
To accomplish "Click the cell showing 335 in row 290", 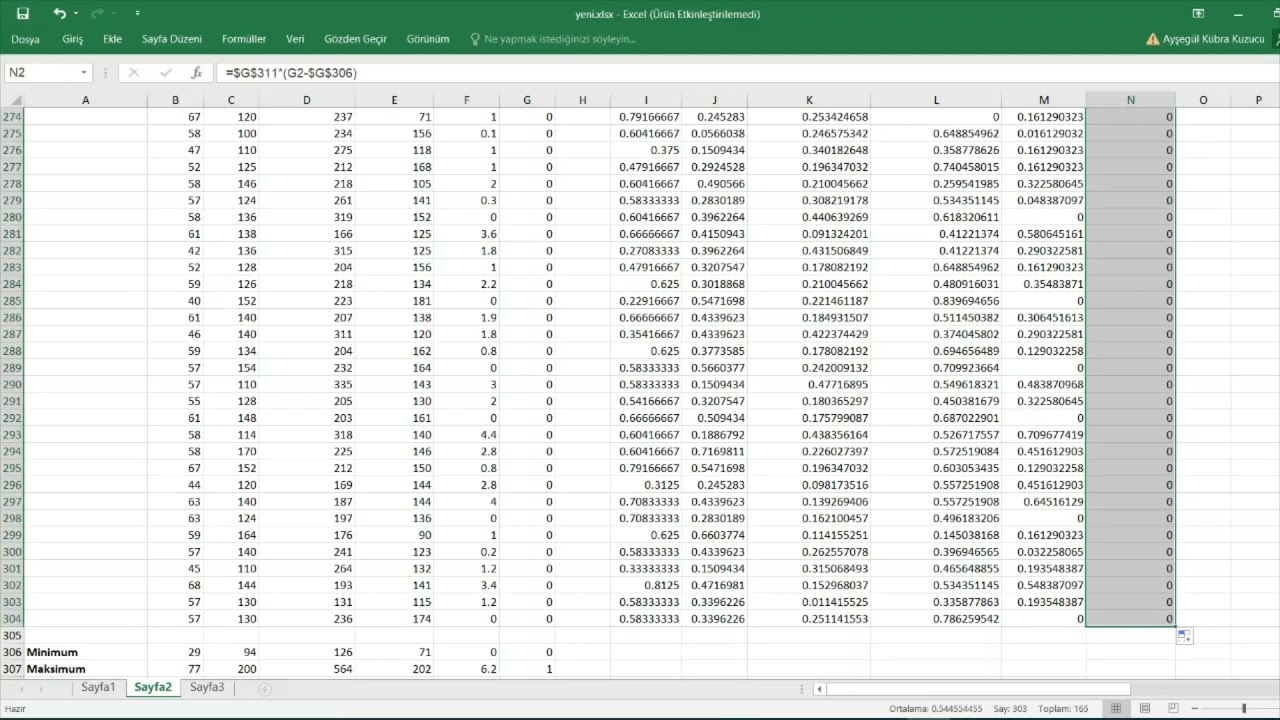I will coord(307,385).
